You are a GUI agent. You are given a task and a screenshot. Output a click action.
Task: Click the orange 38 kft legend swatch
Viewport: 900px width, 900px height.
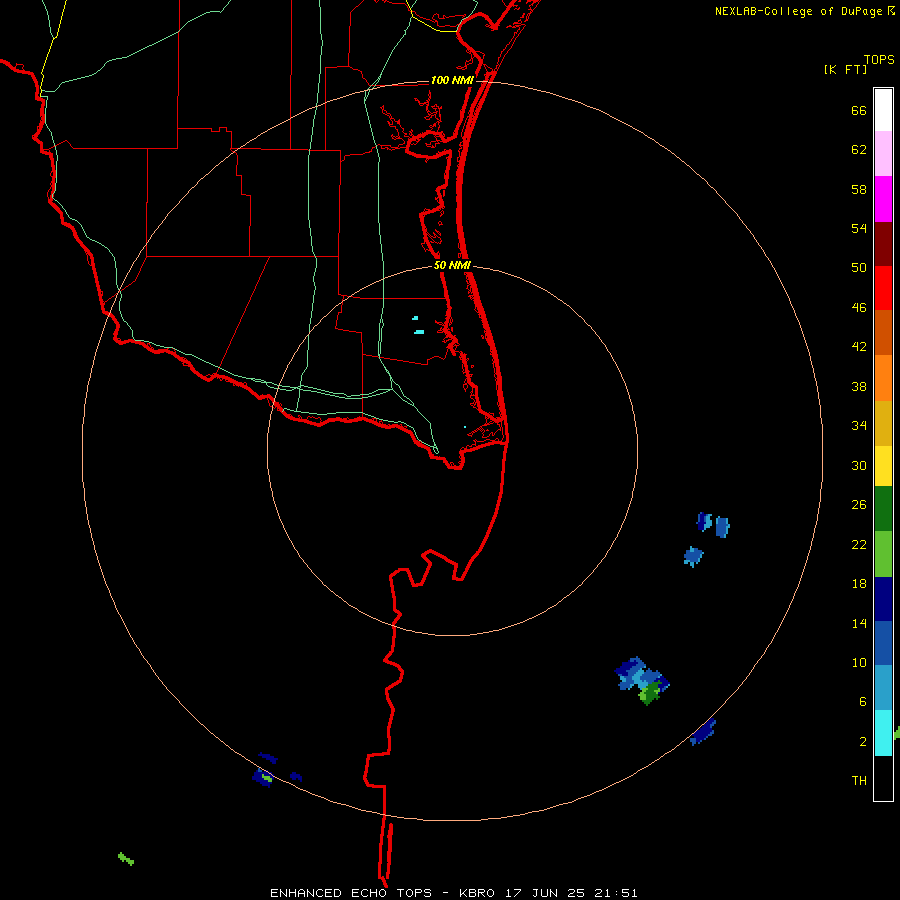pos(883,378)
